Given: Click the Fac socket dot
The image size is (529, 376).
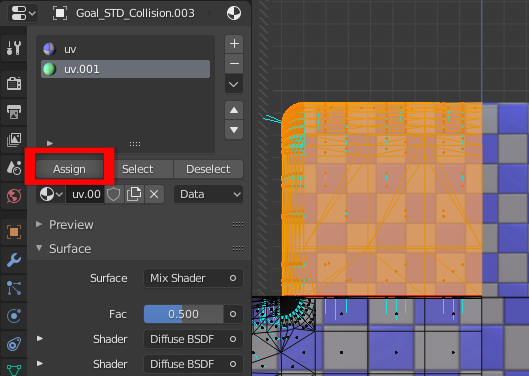Looking at the screenshot, I should (x=233, y=314).
